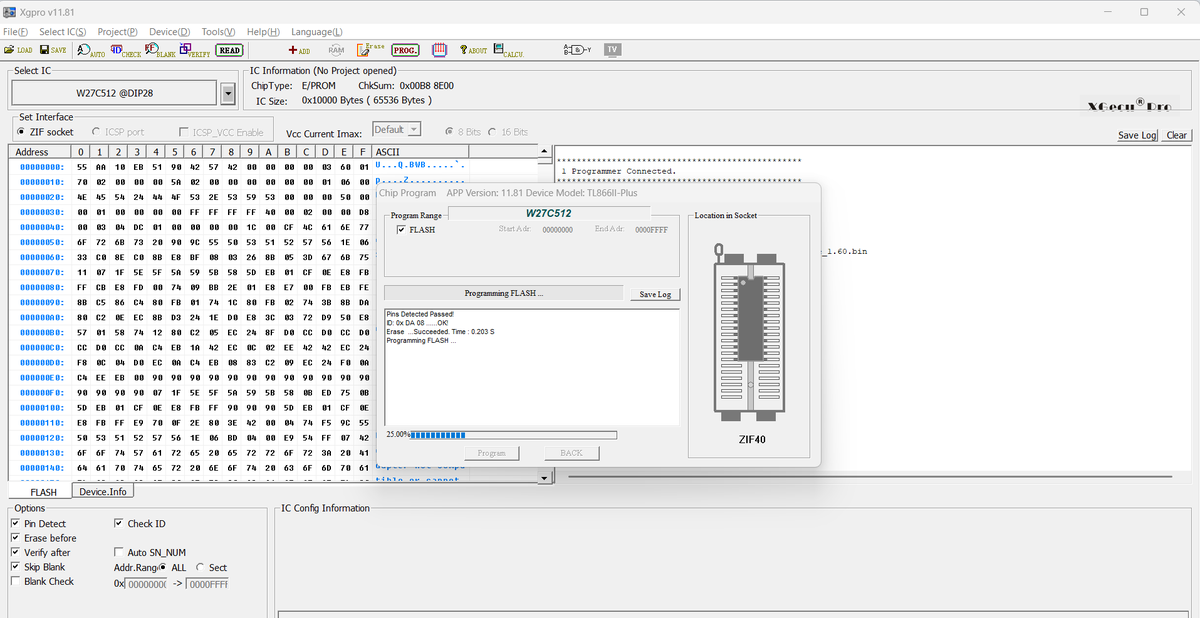Click the PROG. toolbar button
The image size is (1200, 618).
pos(405,50)
